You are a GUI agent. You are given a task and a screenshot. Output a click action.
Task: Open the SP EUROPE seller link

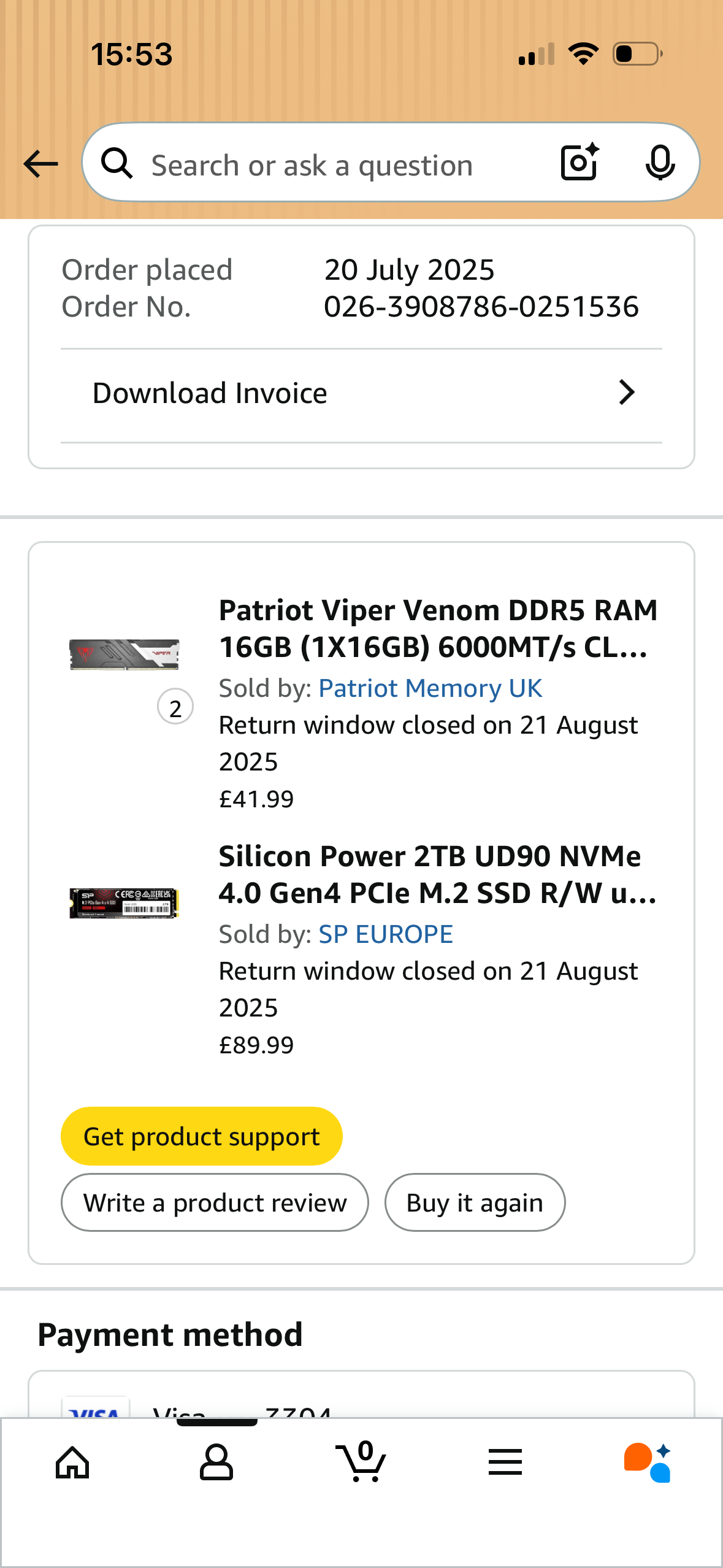[385, 935]
